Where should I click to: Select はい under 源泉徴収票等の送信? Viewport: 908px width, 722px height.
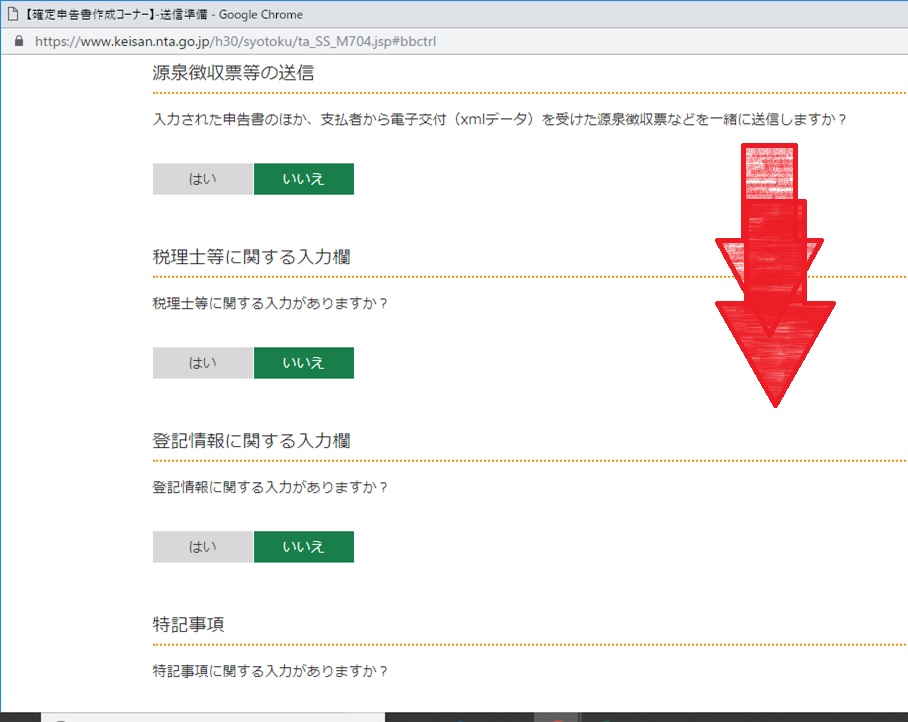coord(203,179)
